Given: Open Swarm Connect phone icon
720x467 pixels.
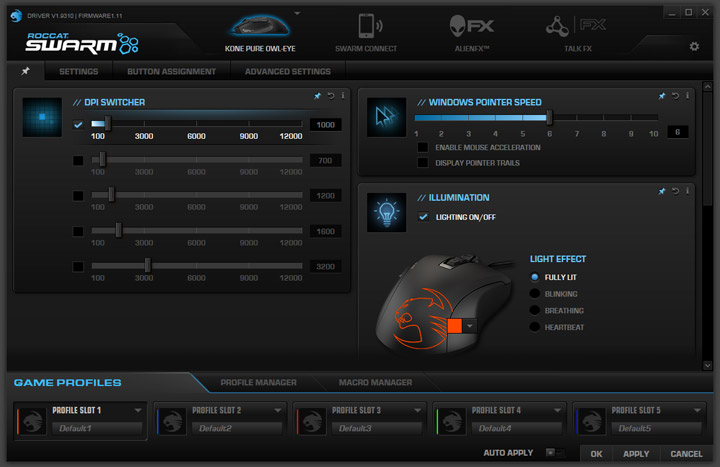Looking at the screenshot, I should pyautogui.click(x=370, y=26).
